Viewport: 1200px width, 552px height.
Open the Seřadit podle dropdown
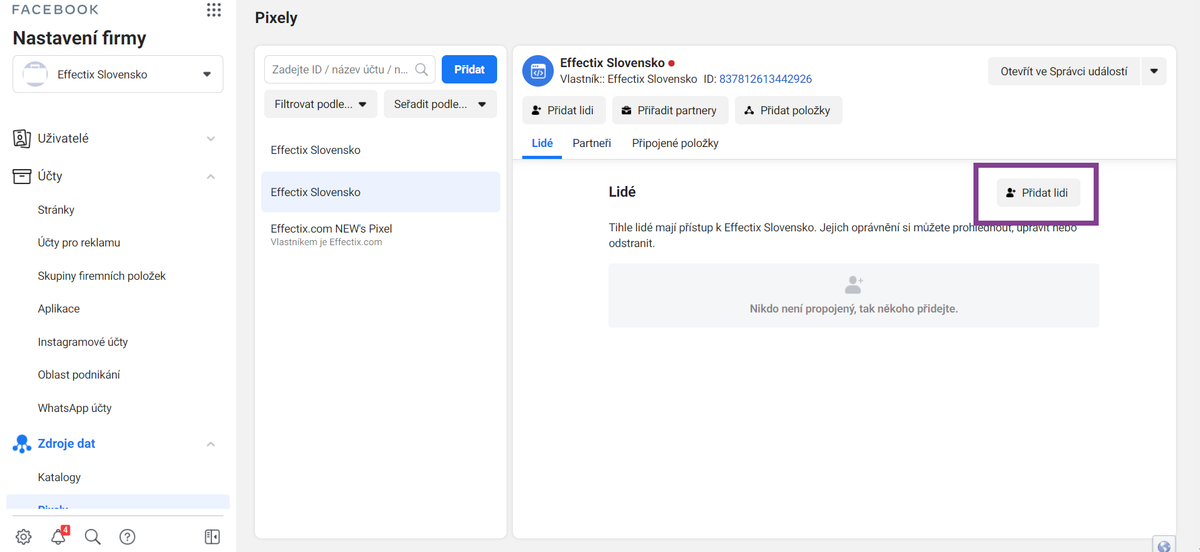pyautogui.click(x=440, y=104)
